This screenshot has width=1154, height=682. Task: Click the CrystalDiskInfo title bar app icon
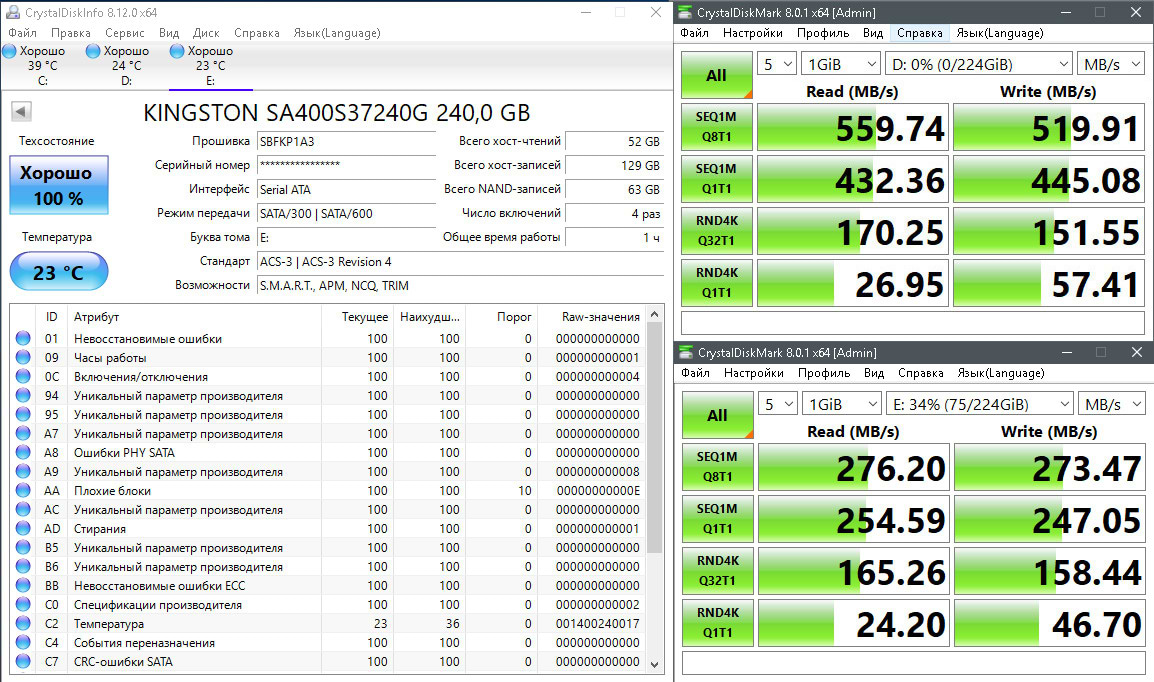[x=11, y=12]
